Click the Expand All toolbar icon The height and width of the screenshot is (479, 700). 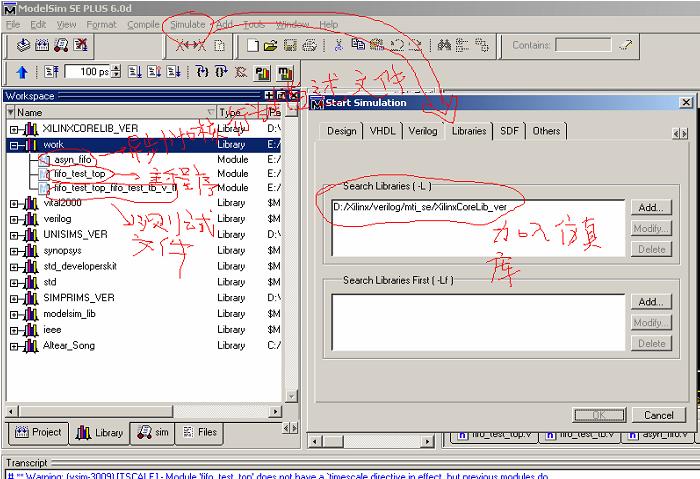(482, 45)
